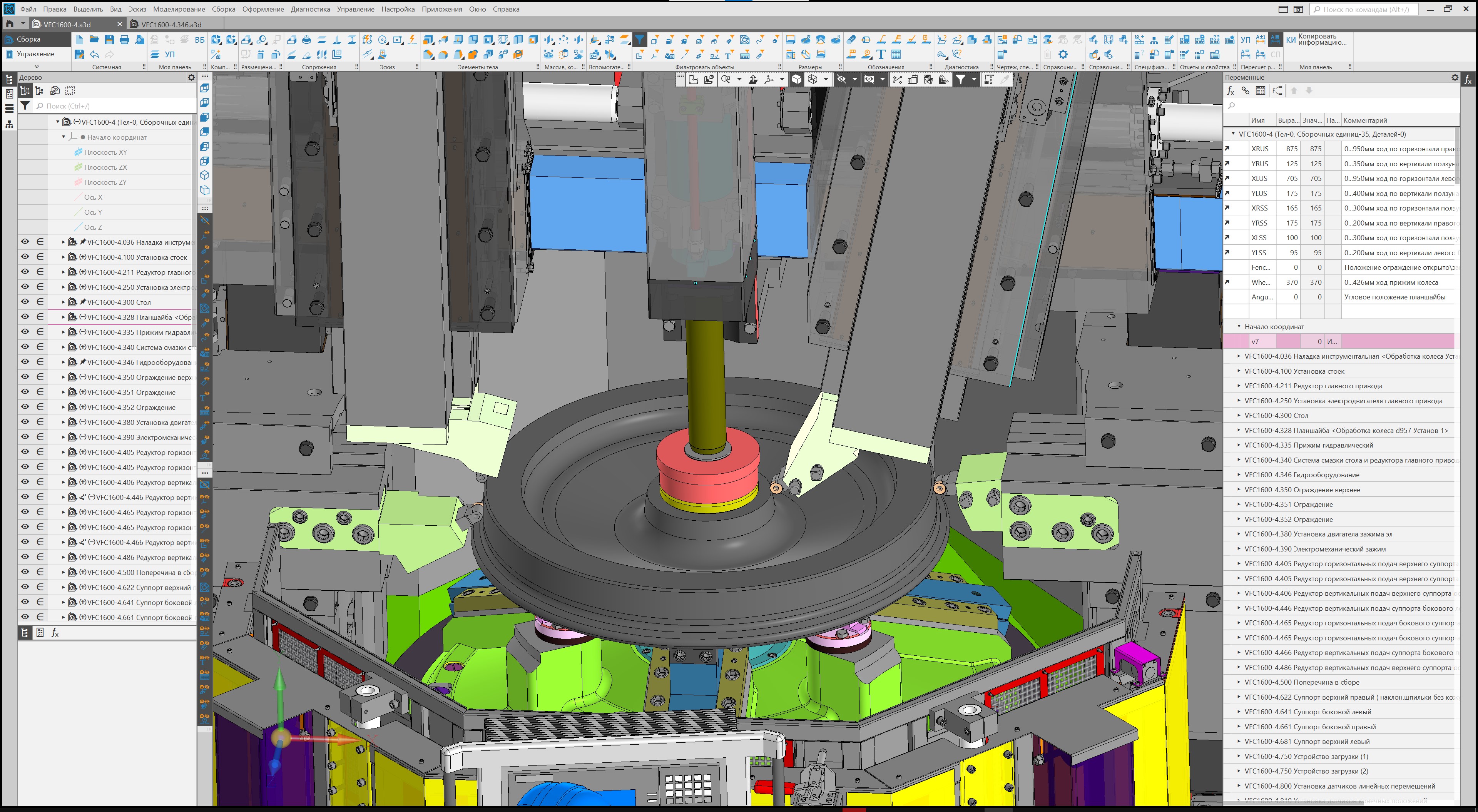Click the Undo arrow icon
Viewport: 1478px width, 812px height.
[95, 55]
